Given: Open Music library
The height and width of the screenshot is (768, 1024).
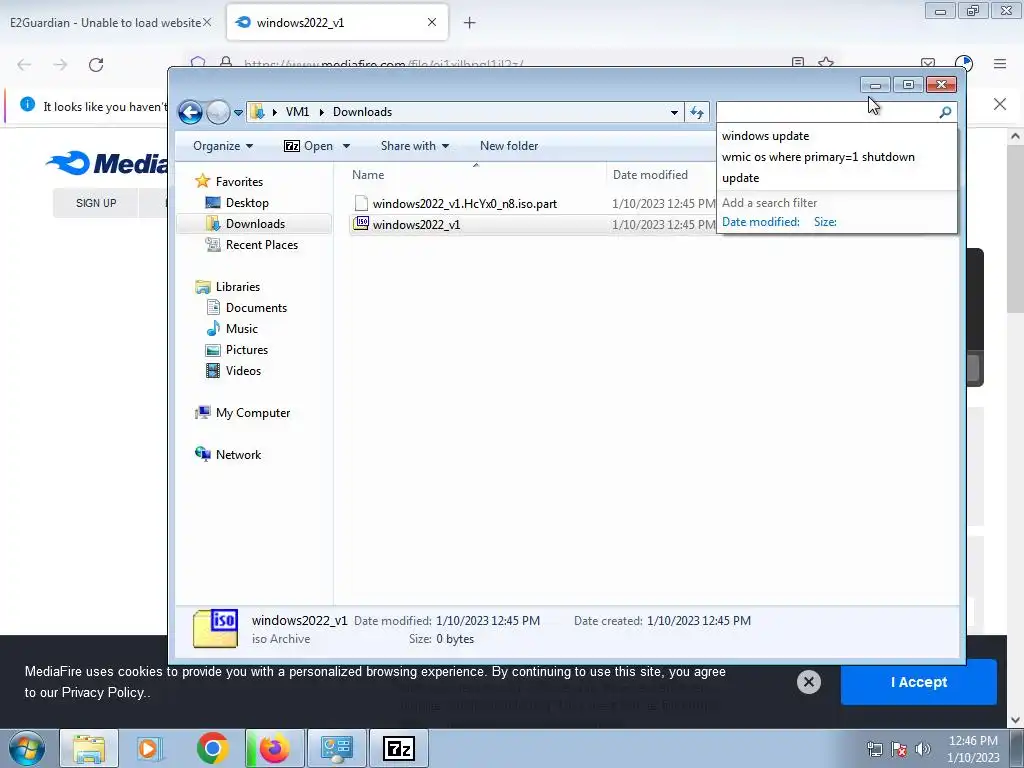Looking at the screenshot, I should pyautogui.click(x=241, y=328).
